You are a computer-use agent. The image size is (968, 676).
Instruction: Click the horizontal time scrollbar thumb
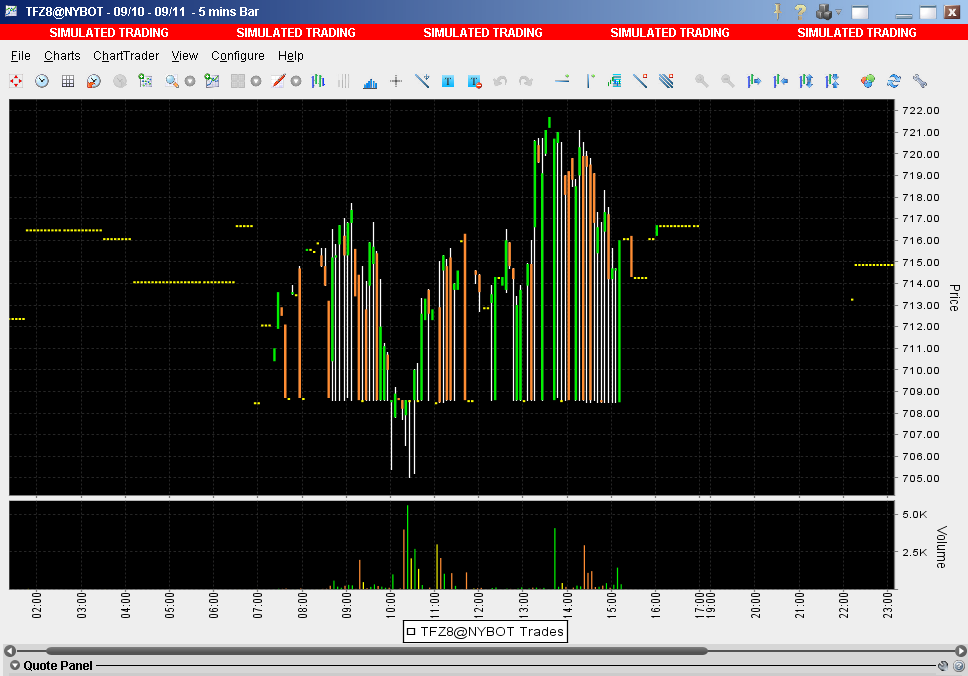375,650
